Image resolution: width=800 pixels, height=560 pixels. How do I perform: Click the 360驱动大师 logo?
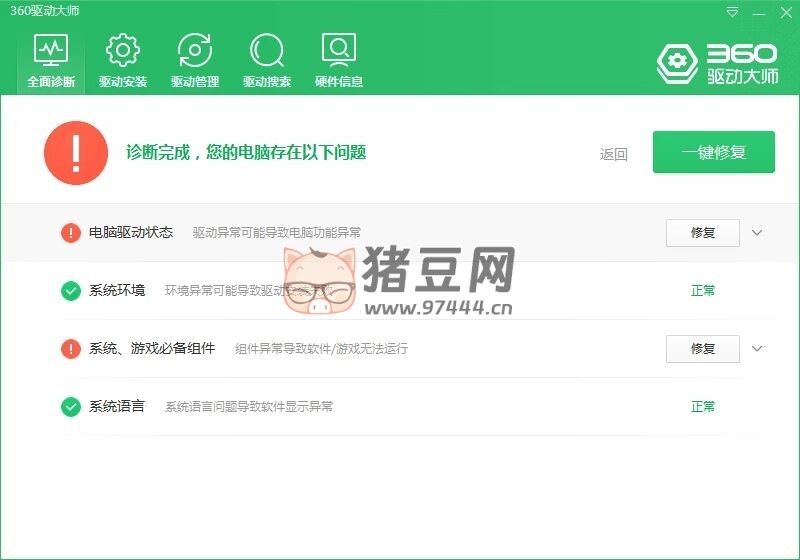(x=717, y=62)
